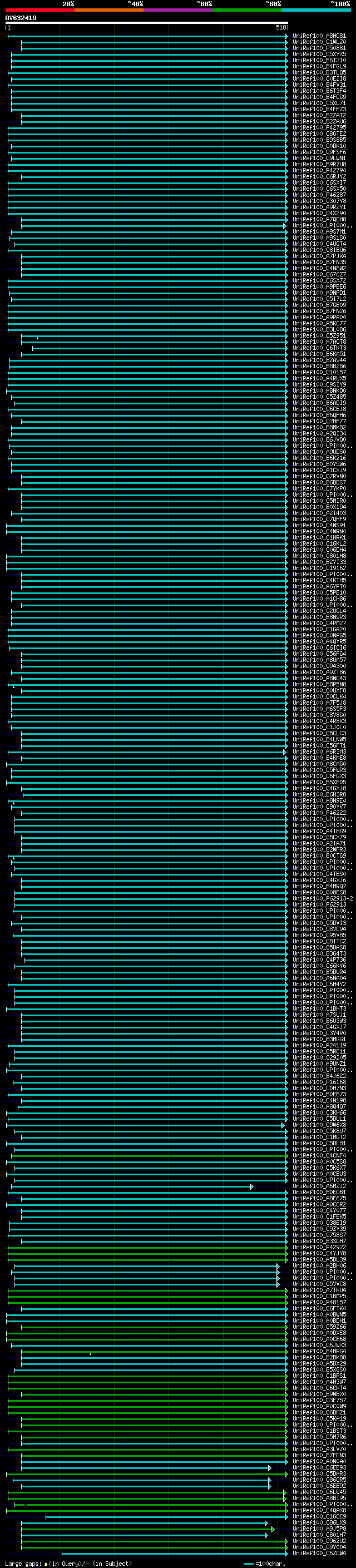Click the UniRef100_A7PJK4 entry
The image size is (356, 1568).
pos(319,256)
